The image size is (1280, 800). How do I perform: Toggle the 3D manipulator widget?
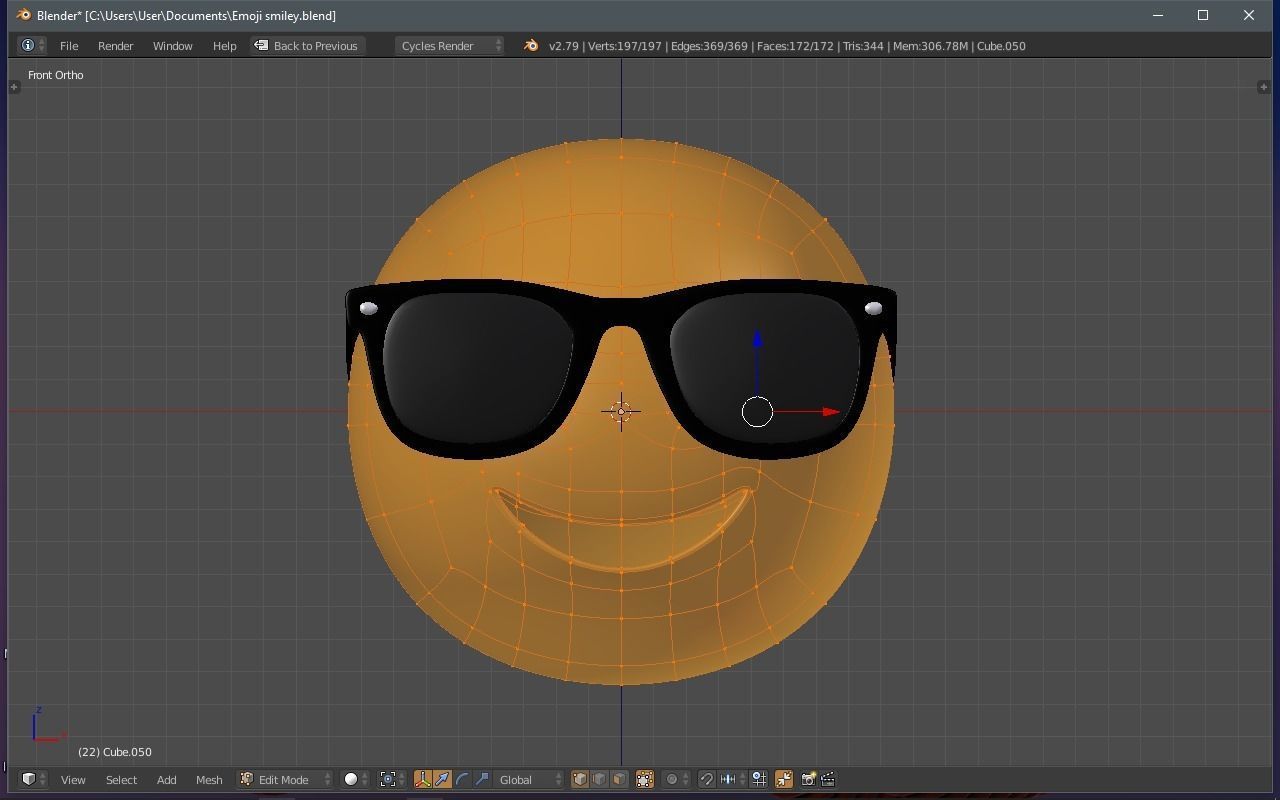click(x=422, y=780)
